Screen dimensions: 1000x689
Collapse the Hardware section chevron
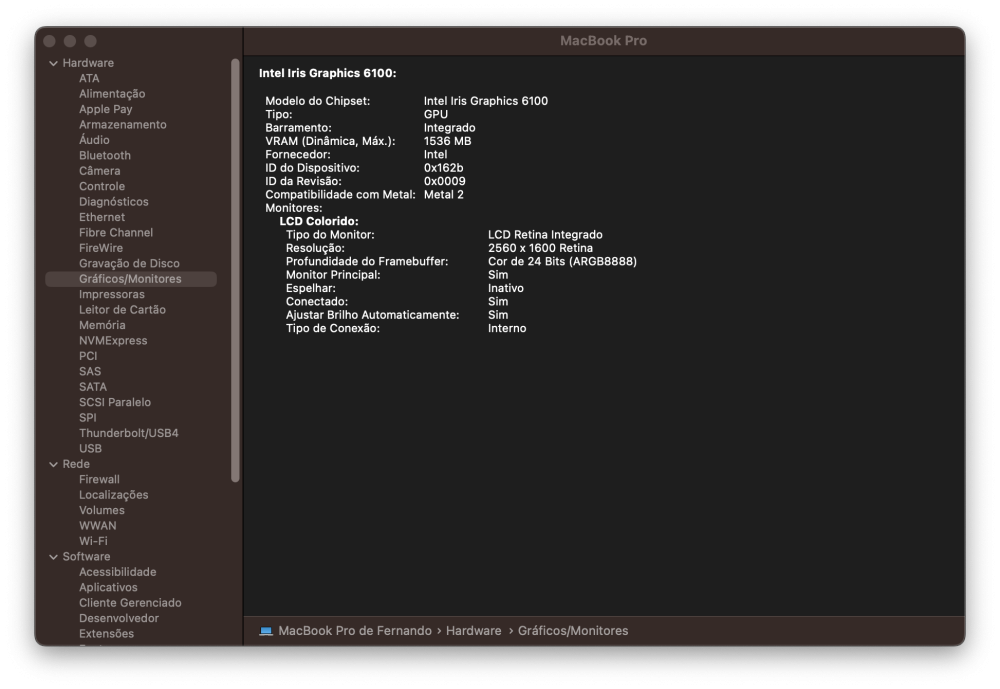click(54, 63)
